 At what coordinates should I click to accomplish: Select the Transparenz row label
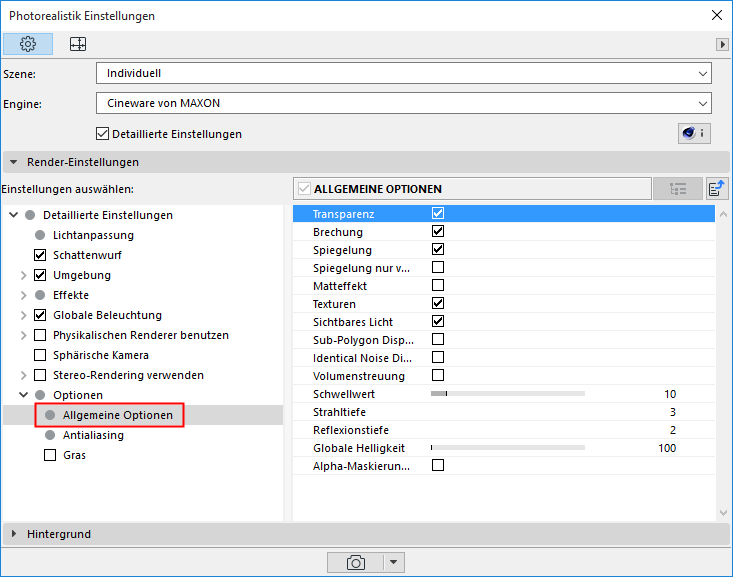344,214
